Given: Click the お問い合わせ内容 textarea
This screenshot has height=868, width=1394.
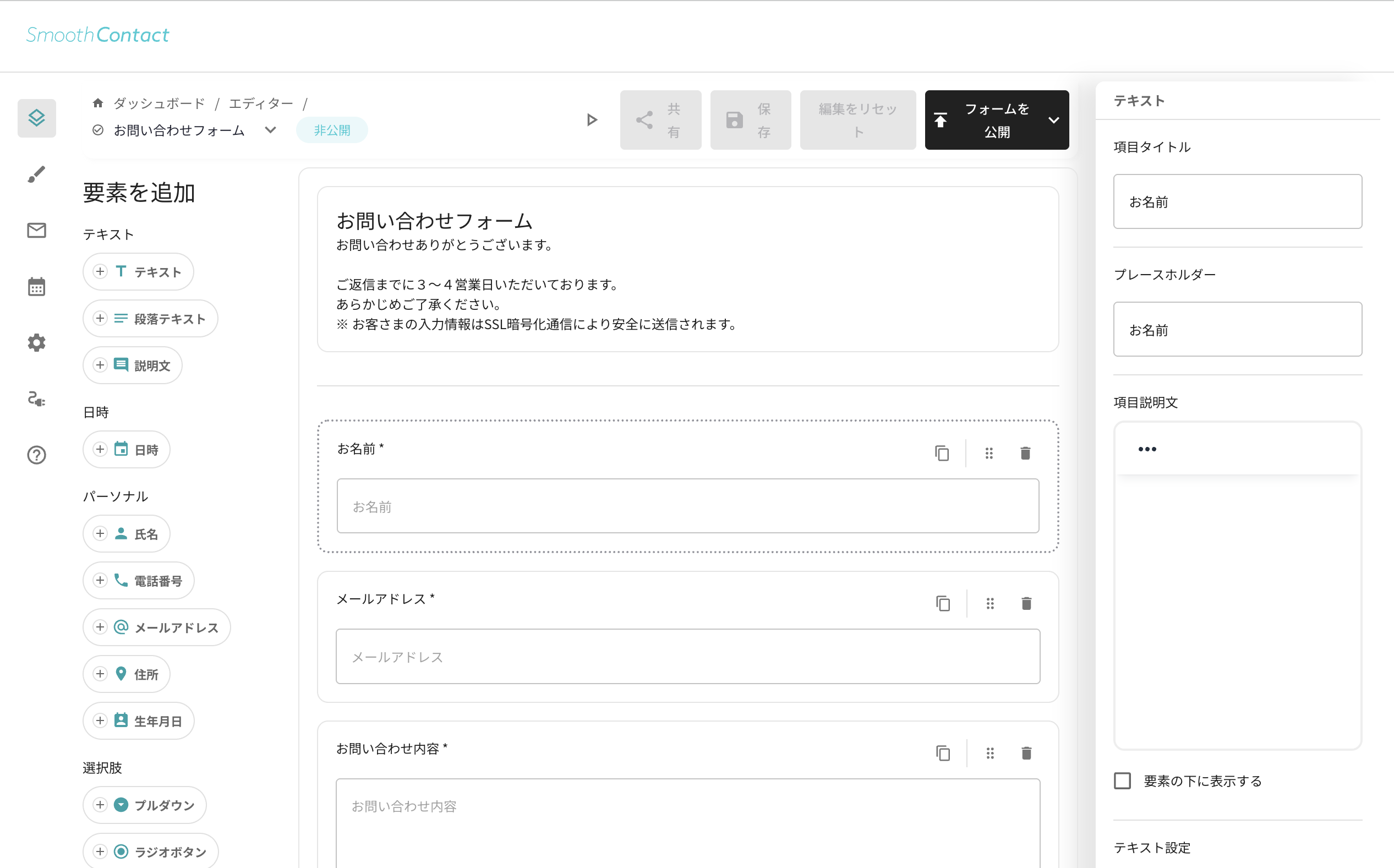Looking at the screenshot, I should tap(687, 823).
